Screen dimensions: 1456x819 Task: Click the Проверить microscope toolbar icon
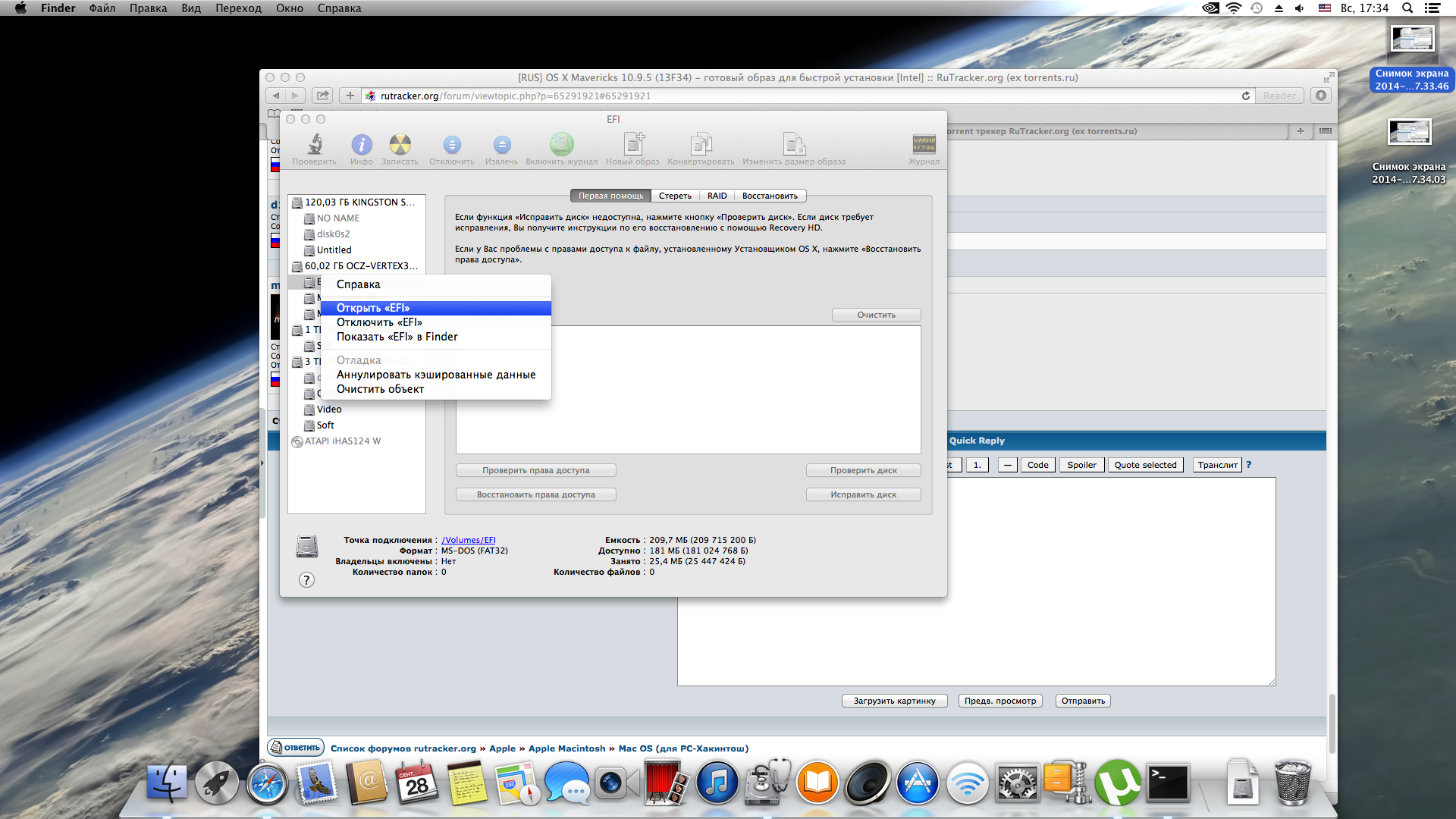click(x=314, y=144)
